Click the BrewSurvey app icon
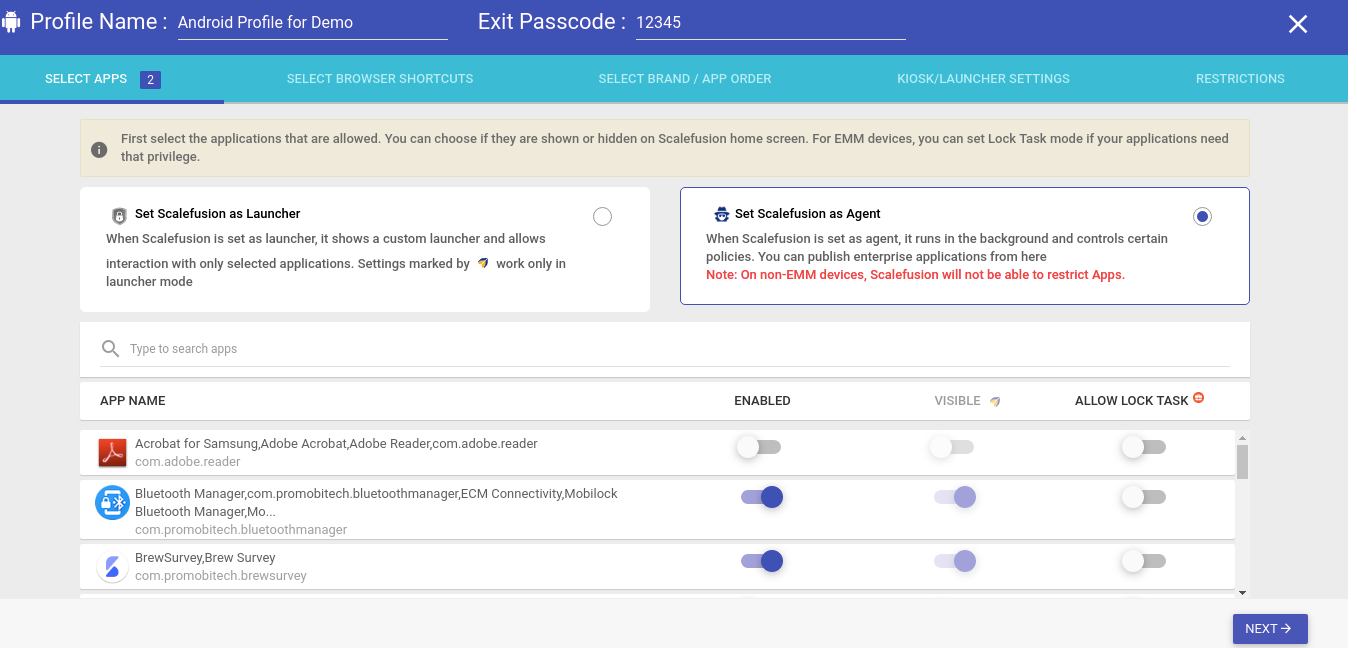The height and width of the screenshot is (648, 1357). pyautogui.click(x=112, y=567)
